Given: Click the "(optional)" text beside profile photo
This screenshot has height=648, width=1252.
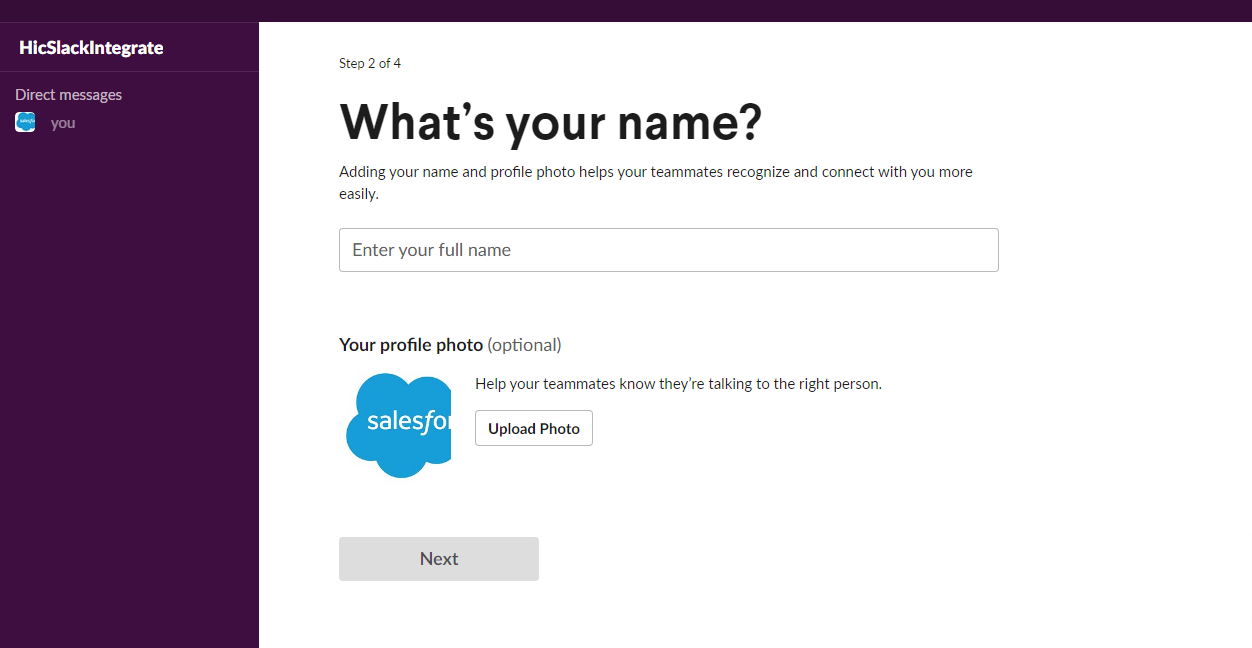Looking at the screenshot, I should tap(524, 345).
